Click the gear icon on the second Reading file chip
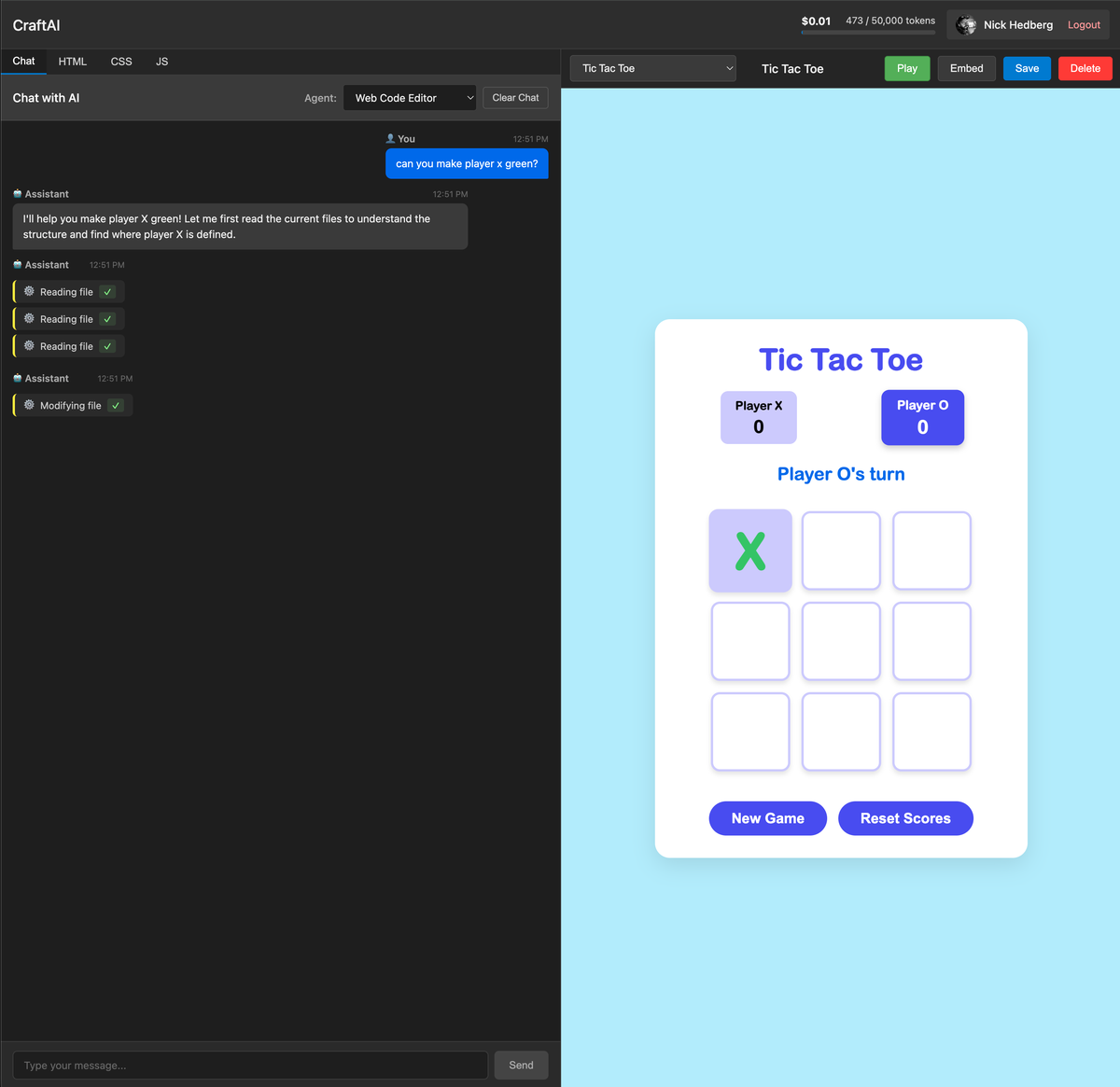Screen dimensions: 1120x1087 pos(29,318)
